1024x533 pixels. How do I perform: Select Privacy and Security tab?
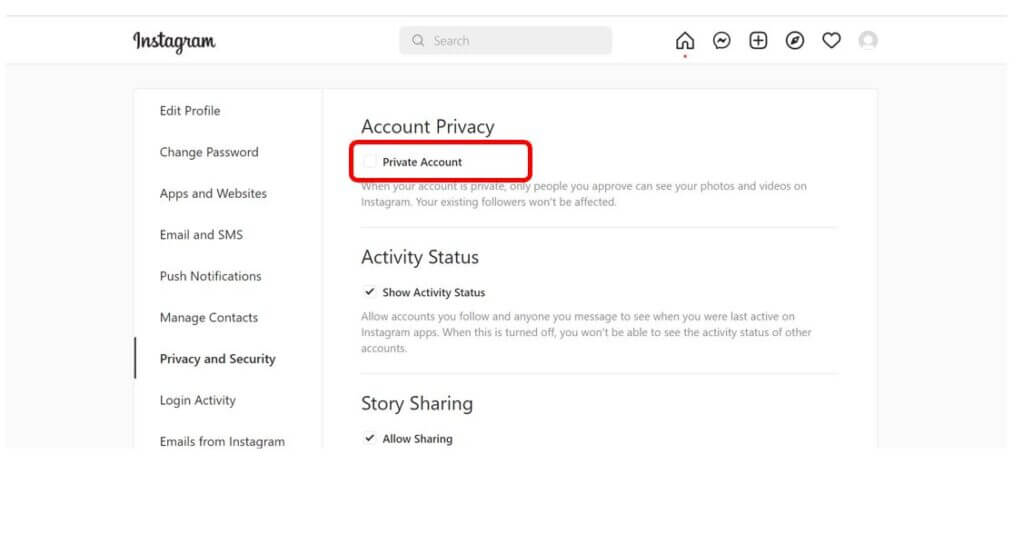[217, 359]
